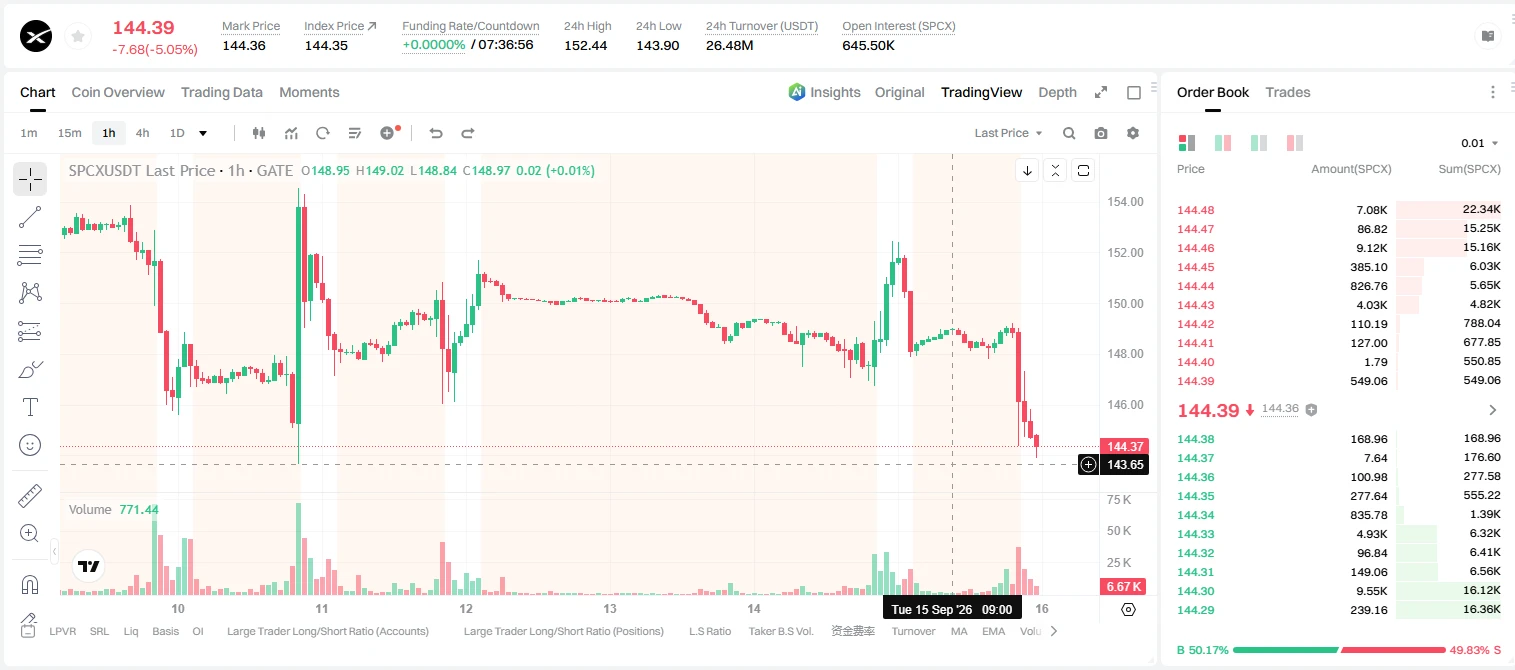Screen dimensions: 1515x670
Task: Show both bids and asks in the order book
Action: coord(1187,143)
